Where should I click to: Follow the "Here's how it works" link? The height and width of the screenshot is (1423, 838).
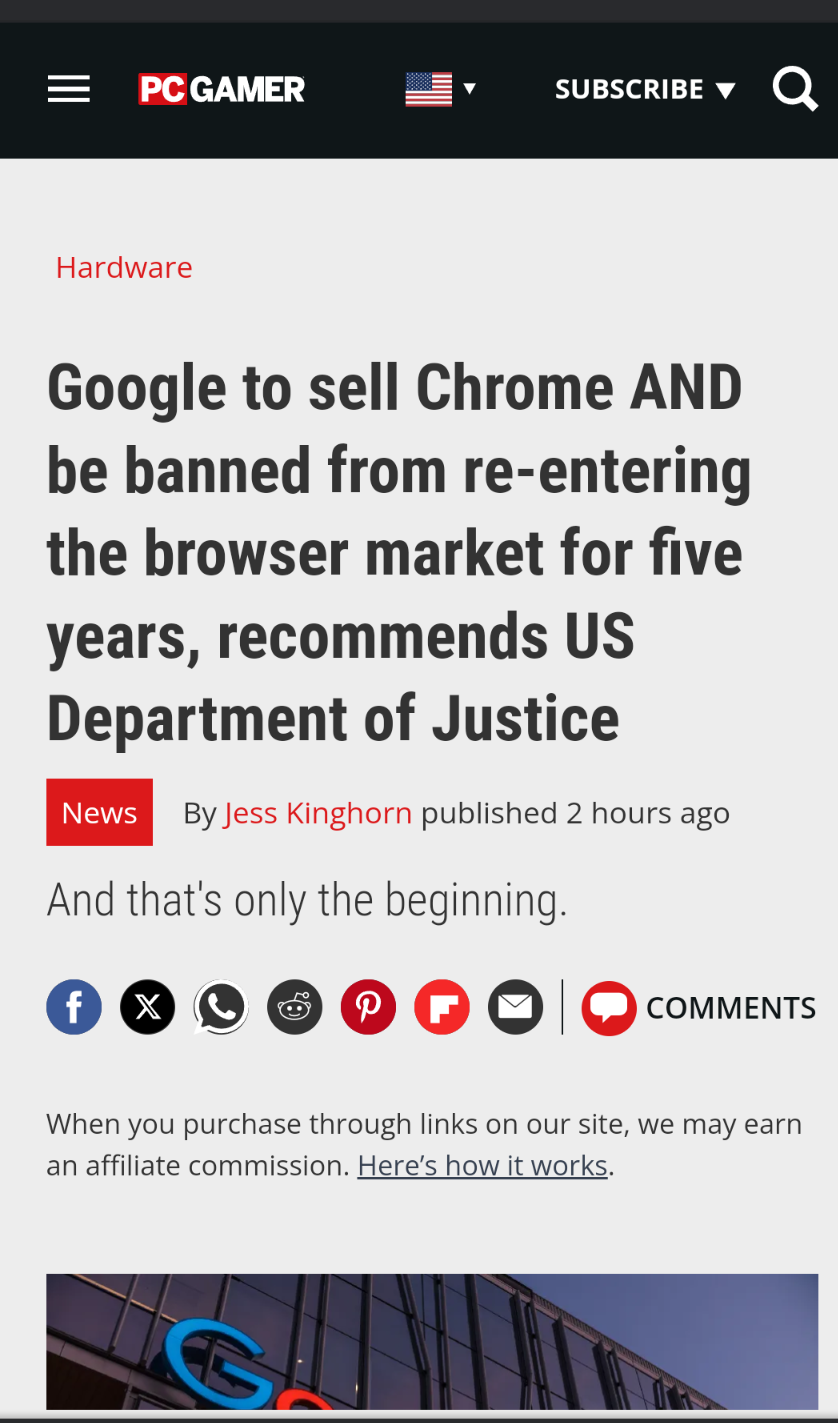(483, 1165)
